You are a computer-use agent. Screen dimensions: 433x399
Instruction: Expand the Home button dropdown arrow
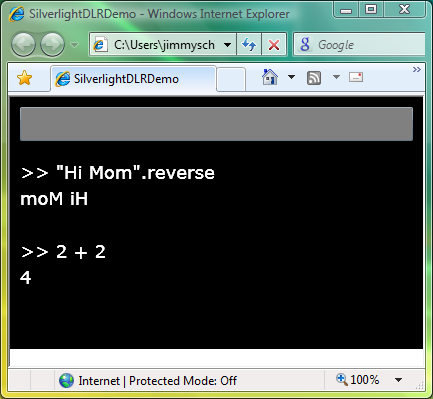(x=291, y=77)
